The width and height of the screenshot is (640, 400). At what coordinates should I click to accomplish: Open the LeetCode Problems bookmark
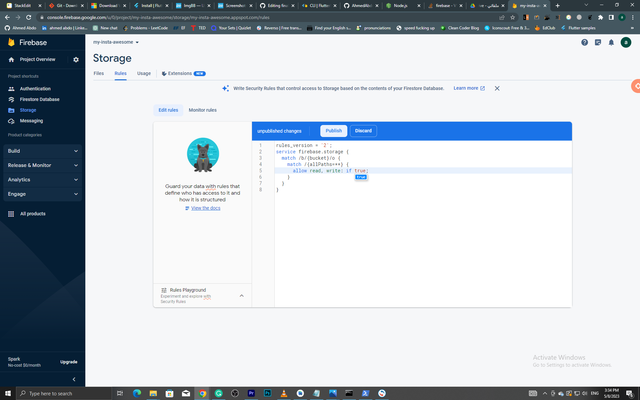pyautogui.click(x=145, y=28)
